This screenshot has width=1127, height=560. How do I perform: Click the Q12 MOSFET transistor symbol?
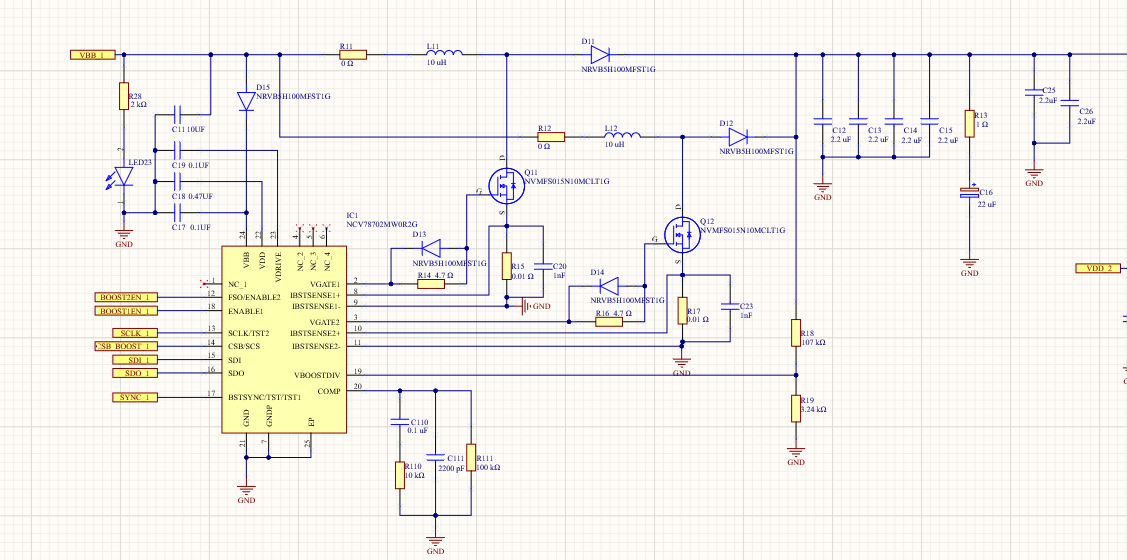pos(680,234)
